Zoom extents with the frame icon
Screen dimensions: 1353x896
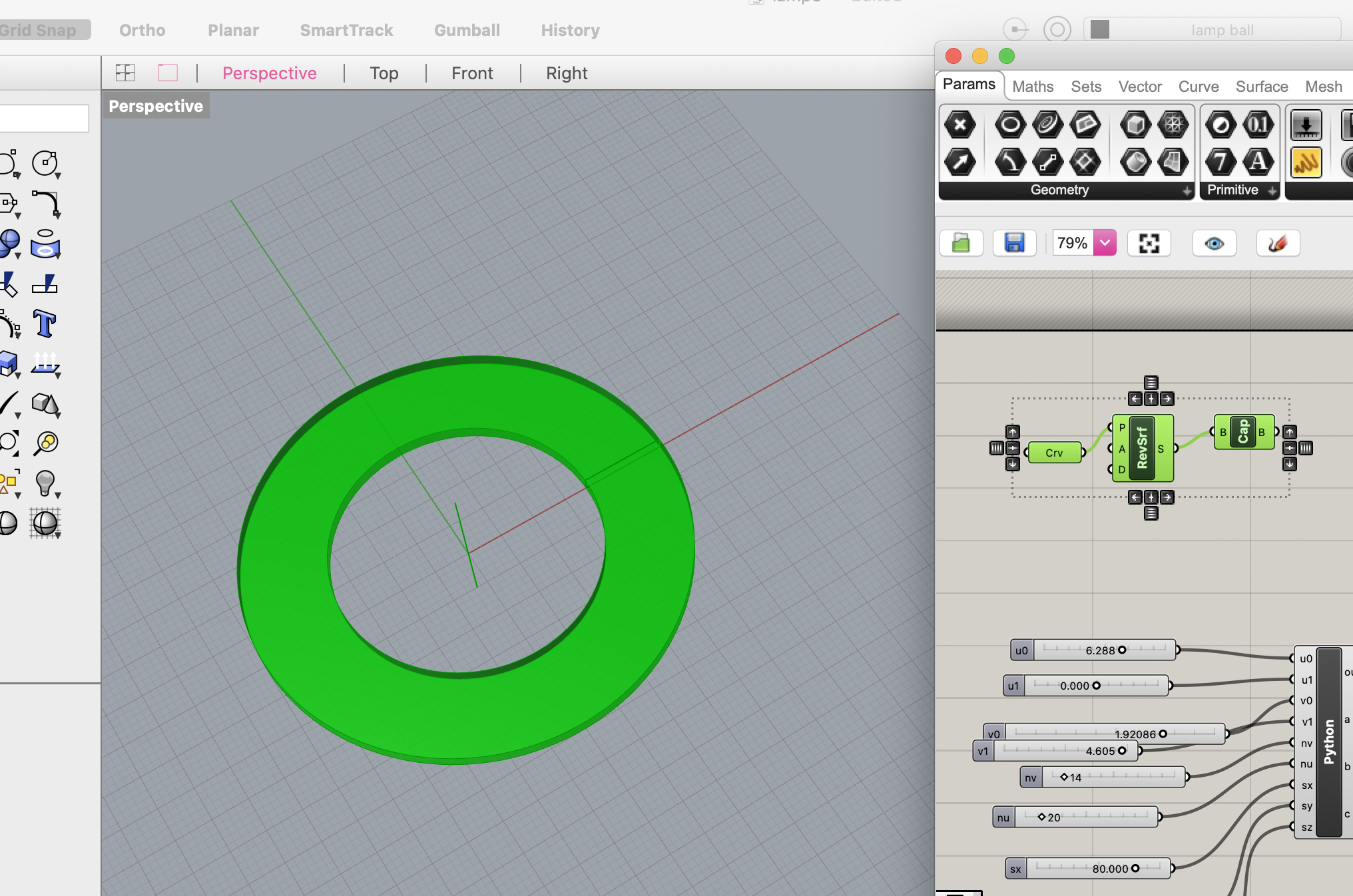point(1149,243)
